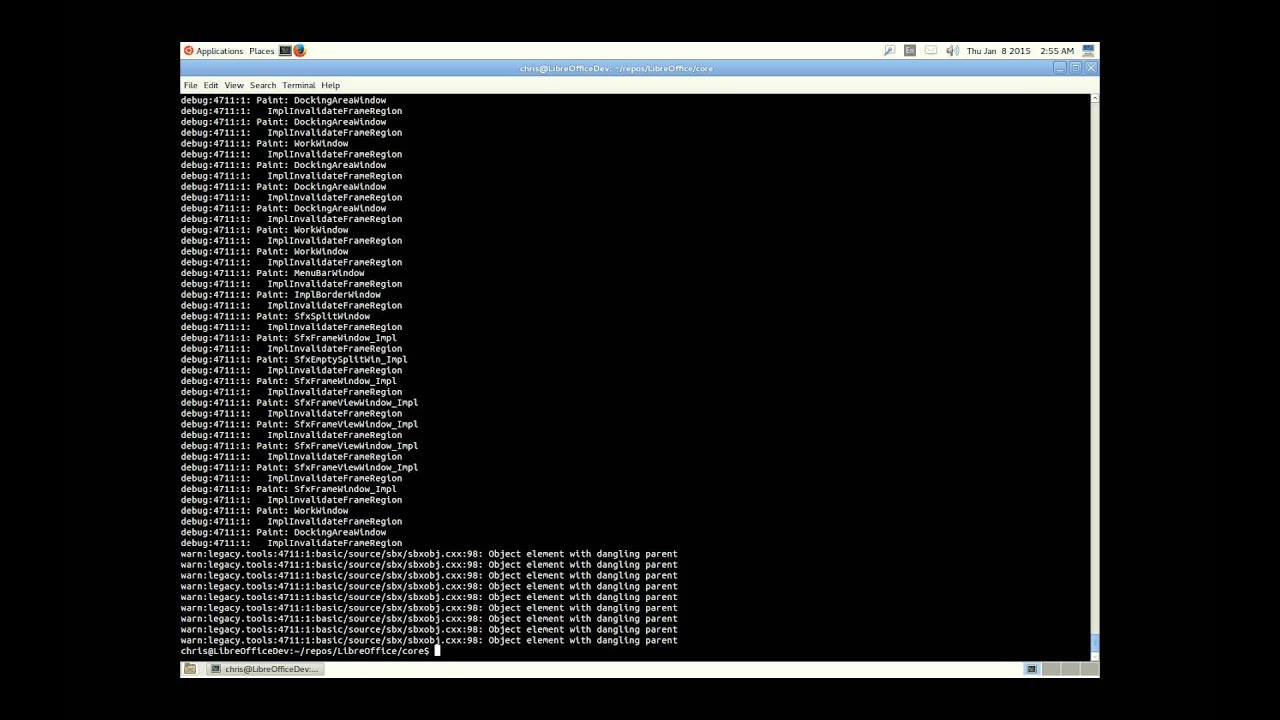Screen dimensions: 1280x720
Task: Select chris@LibreOfficeDev taskbar window button
Action: pos(264,669)
